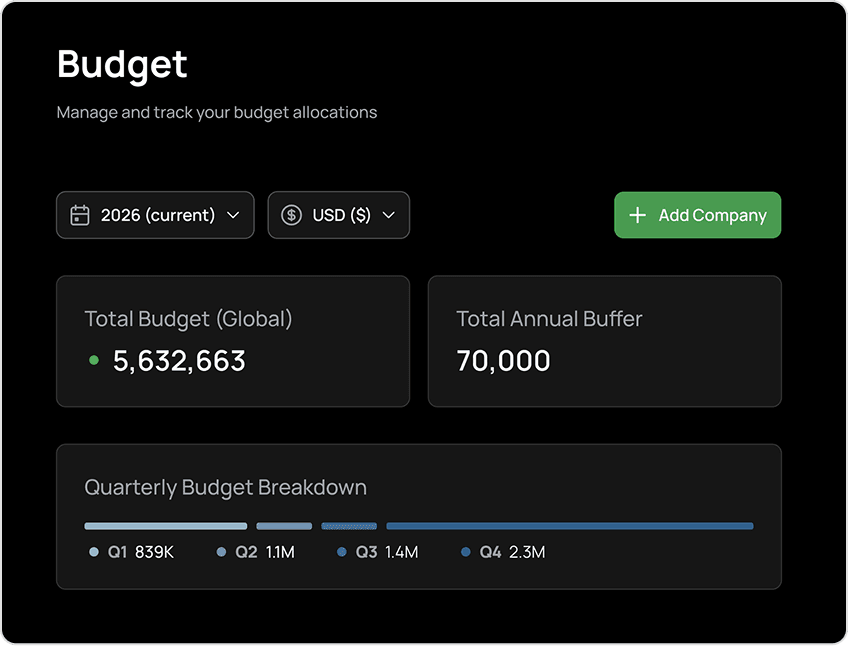
Task: Click the chevron beside USD ($)
Action: [389, 214]
